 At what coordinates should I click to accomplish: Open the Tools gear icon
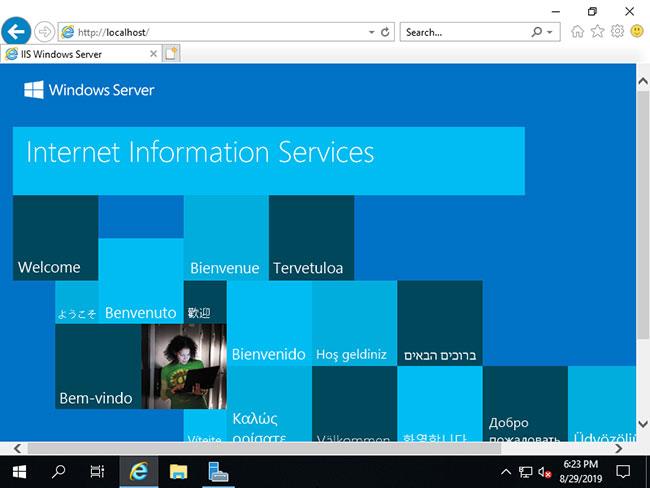617,32
